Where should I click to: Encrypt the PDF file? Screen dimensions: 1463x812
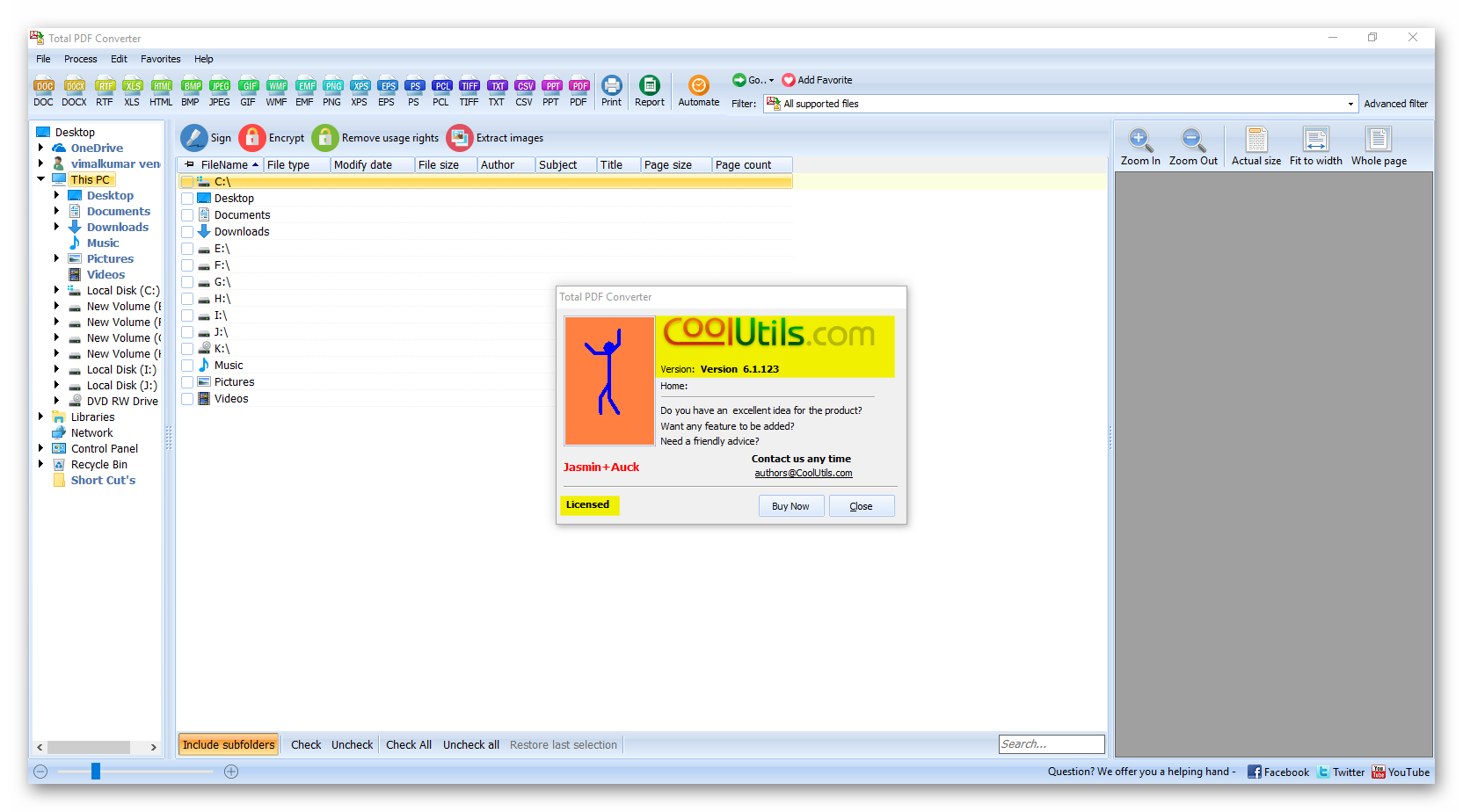(272, 138)
